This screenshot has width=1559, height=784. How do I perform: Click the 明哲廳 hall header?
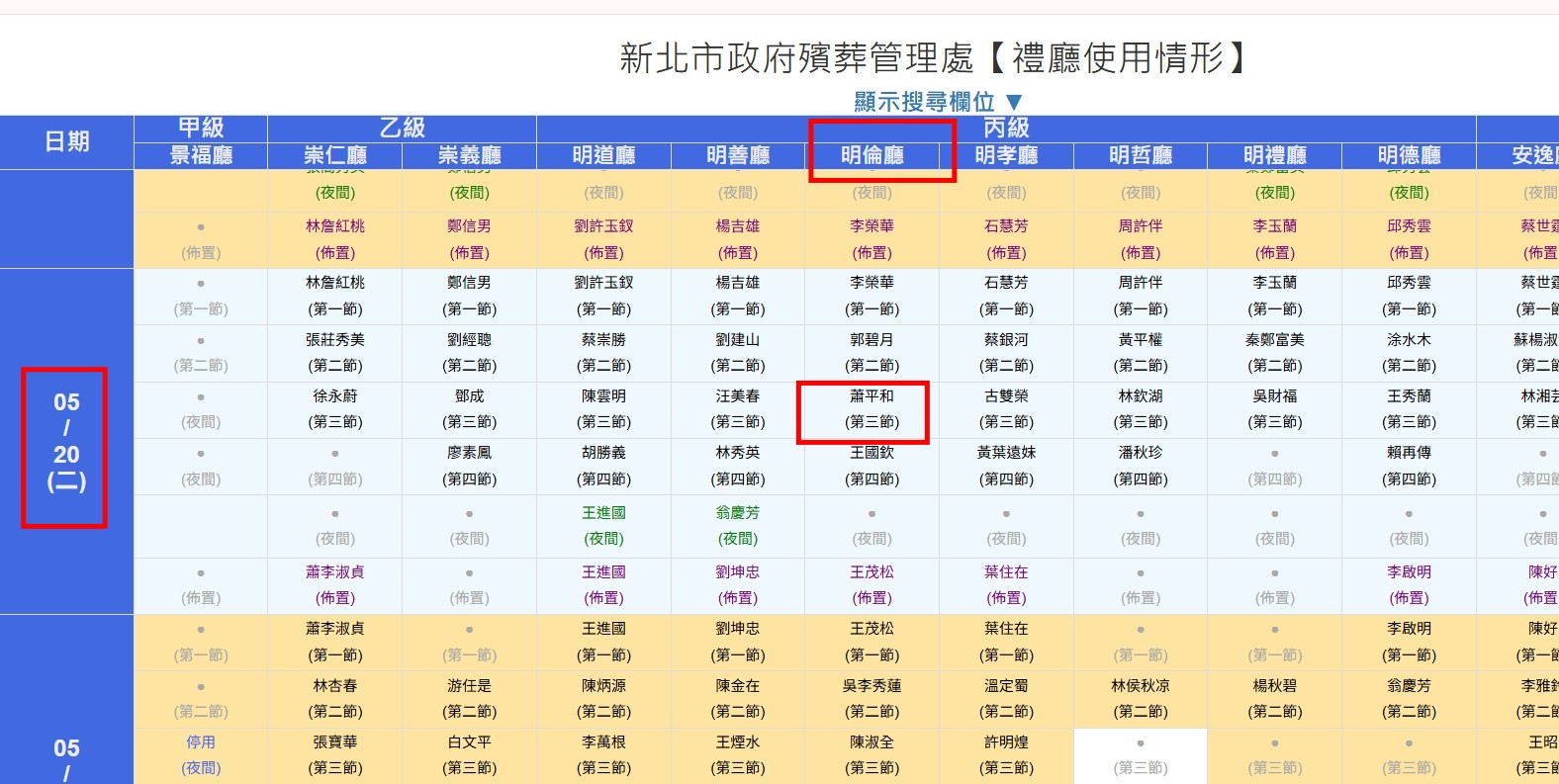pos(1141,155)
